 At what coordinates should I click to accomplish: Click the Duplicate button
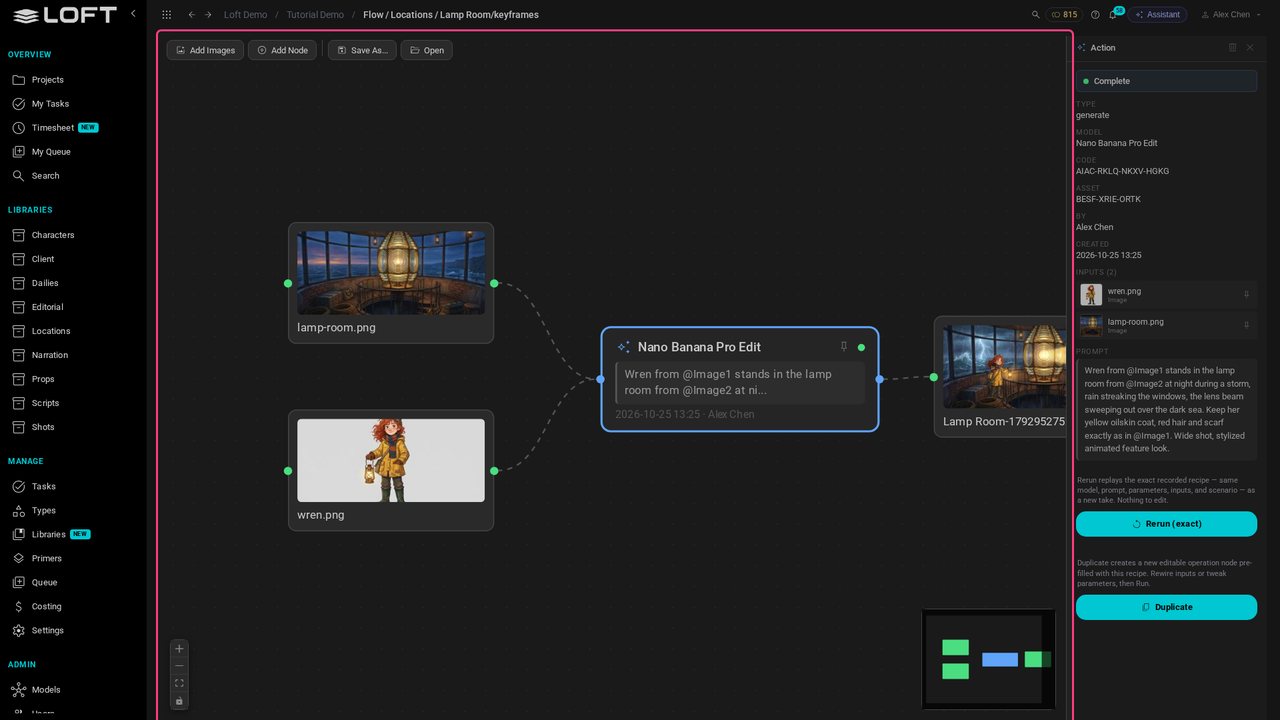click(1166, 607)
